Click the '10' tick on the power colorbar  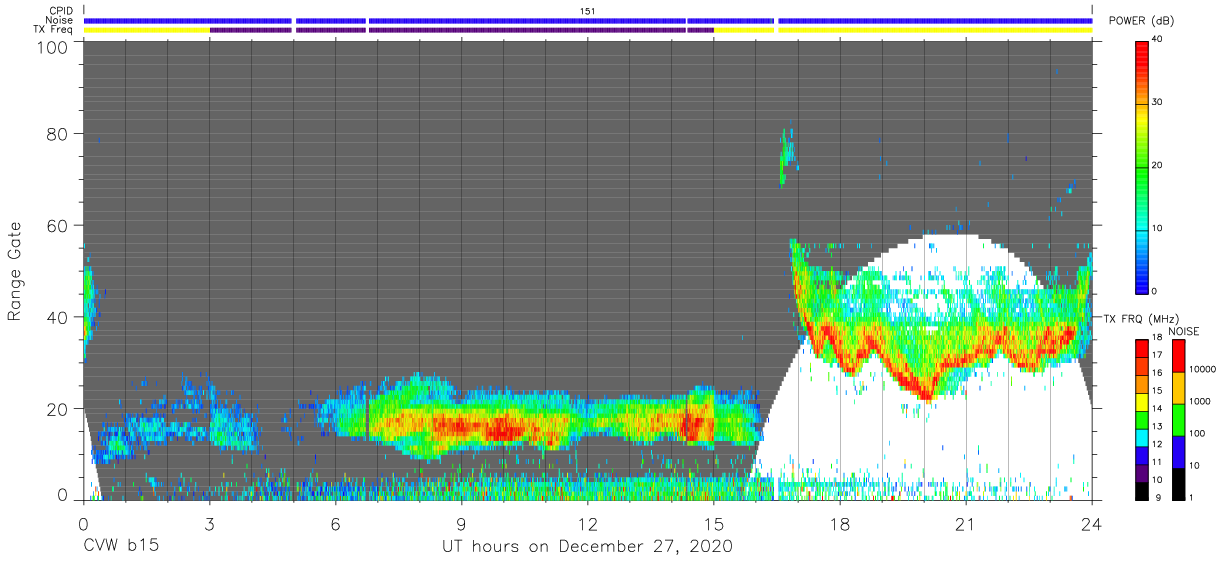[1158, 229]
